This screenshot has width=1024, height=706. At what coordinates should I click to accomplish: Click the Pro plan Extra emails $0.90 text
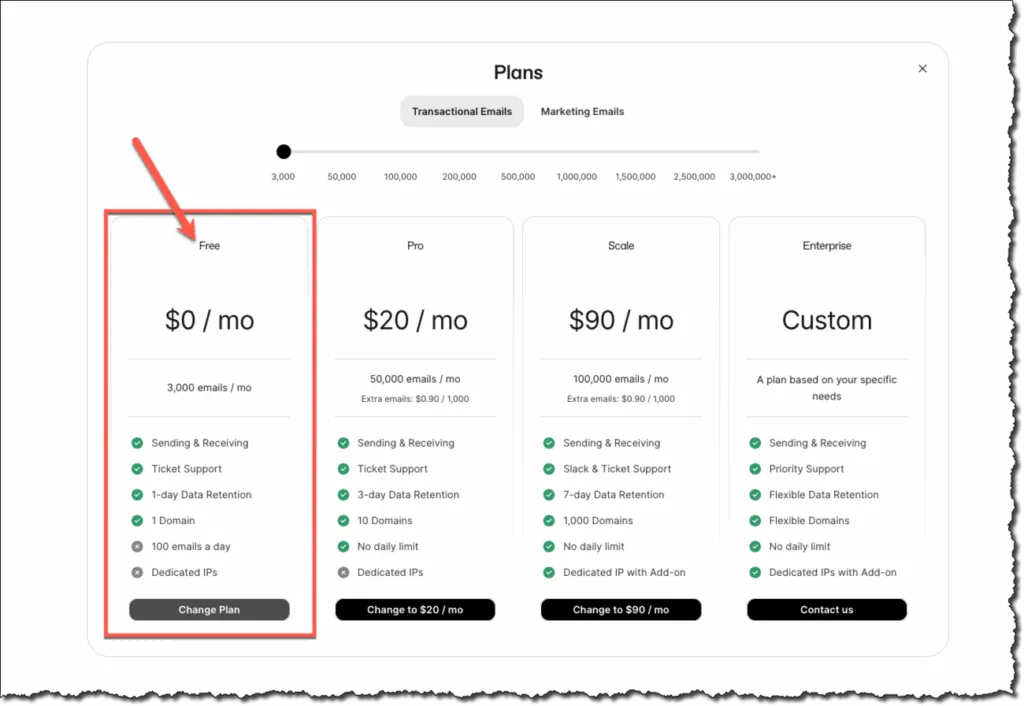pyautogui.click(x=415, y=398)
